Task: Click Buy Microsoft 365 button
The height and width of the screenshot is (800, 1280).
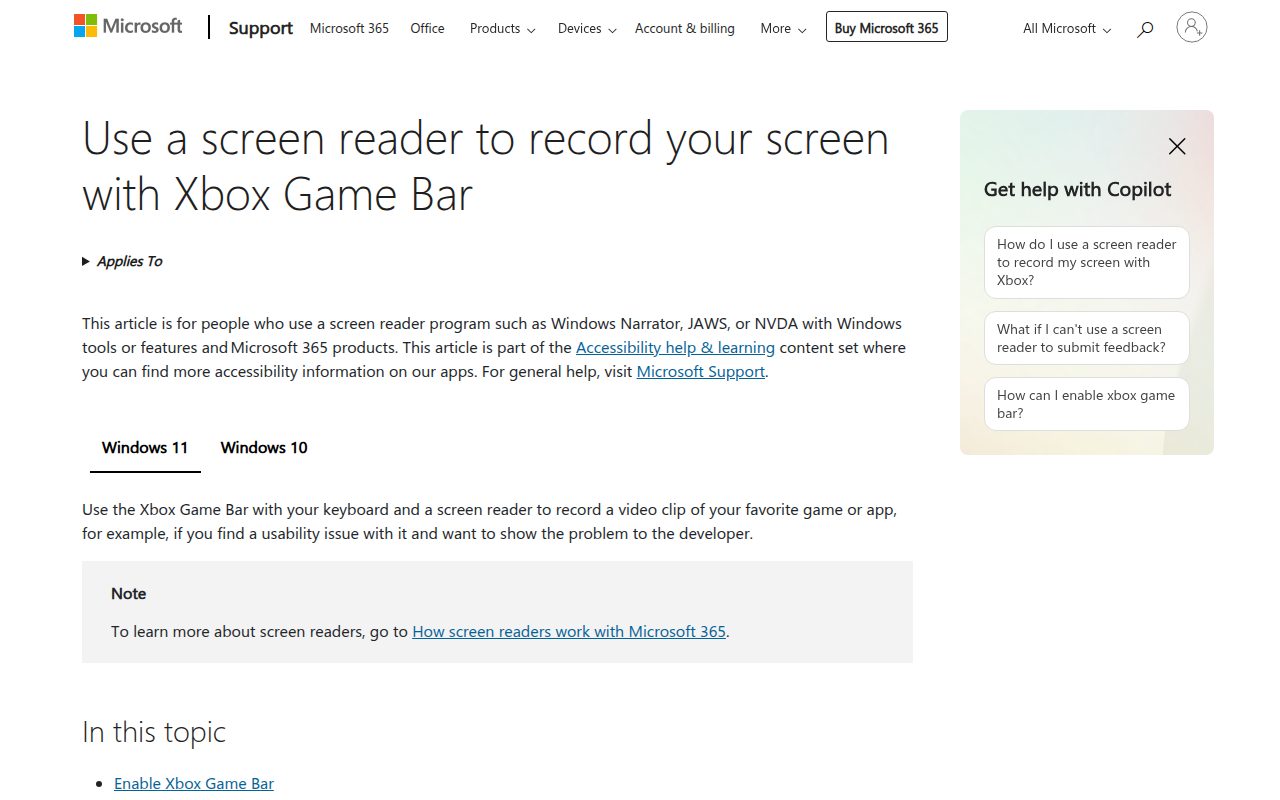Action: 886,28
